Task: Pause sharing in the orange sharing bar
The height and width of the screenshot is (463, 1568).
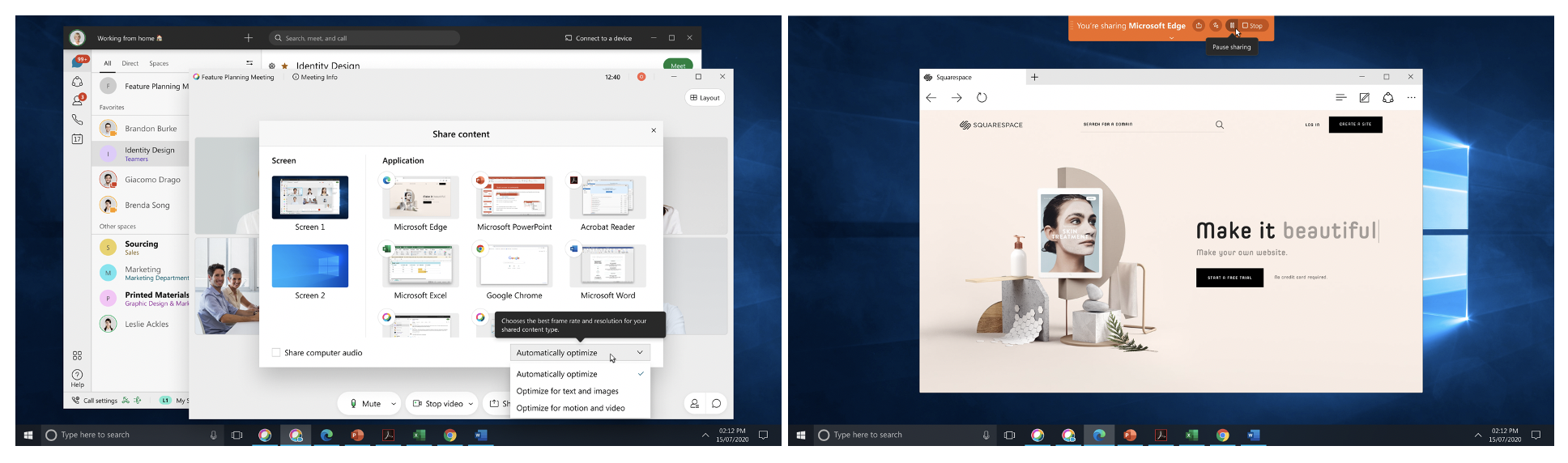Action: [x=1231, y=26]
